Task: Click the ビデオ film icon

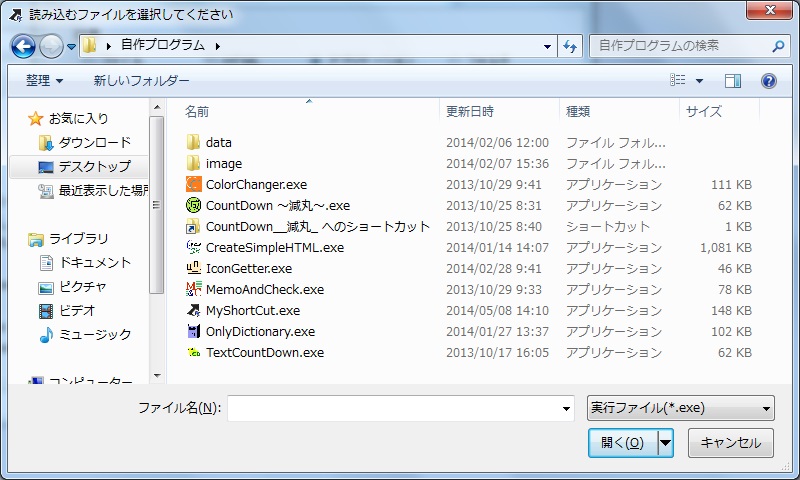Action: [46, 311]
